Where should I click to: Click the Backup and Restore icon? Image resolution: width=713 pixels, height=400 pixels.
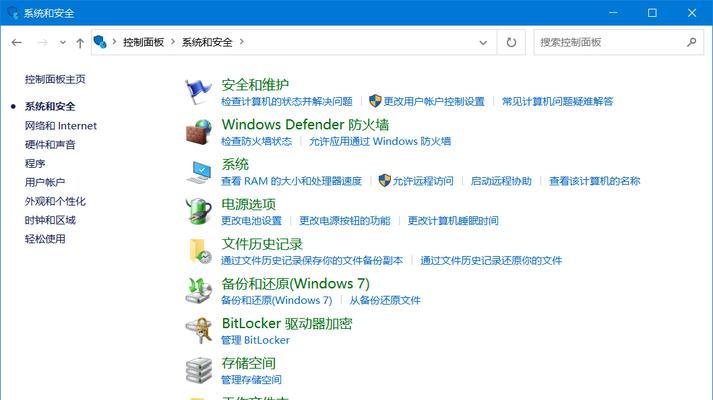pyautogui.click(x=199, y=290)
